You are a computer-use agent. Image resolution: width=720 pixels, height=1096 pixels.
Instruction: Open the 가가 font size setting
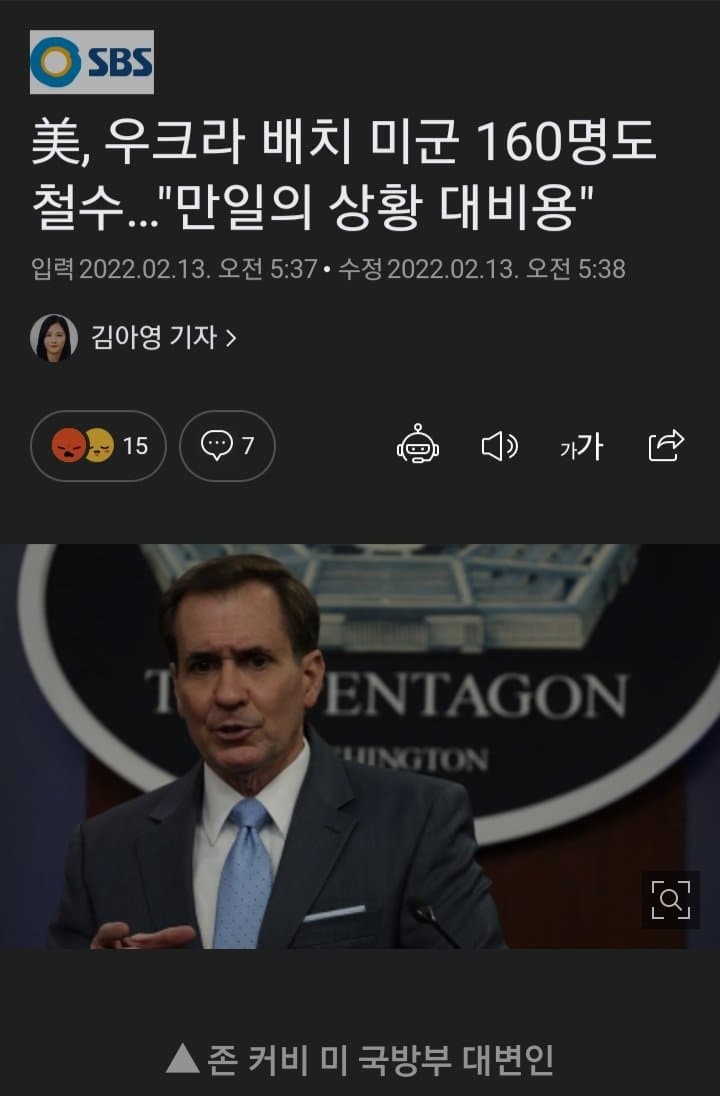[582, 446]
